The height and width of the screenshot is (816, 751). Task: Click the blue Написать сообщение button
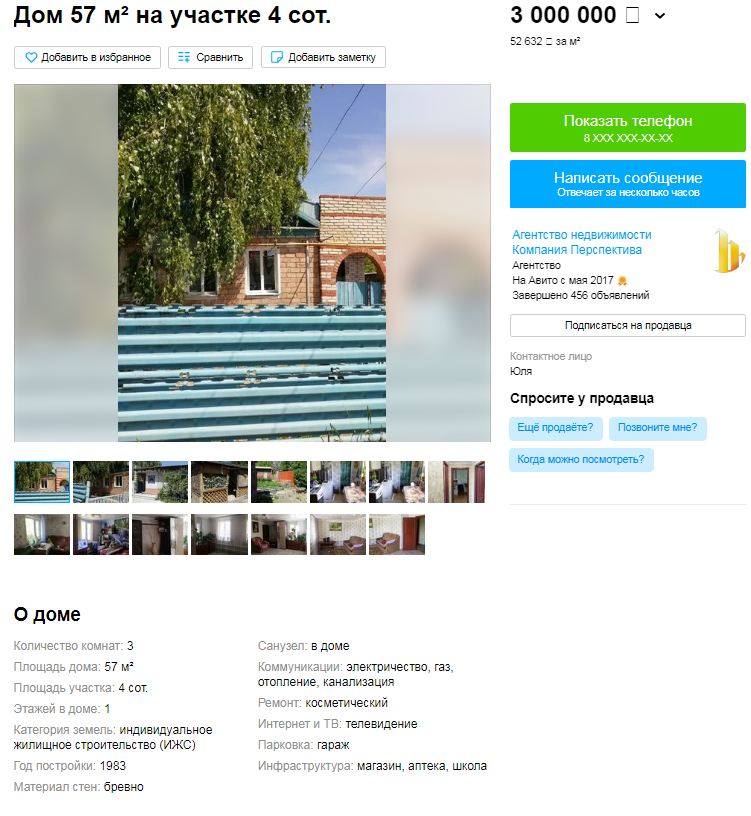tap(628, 184)
